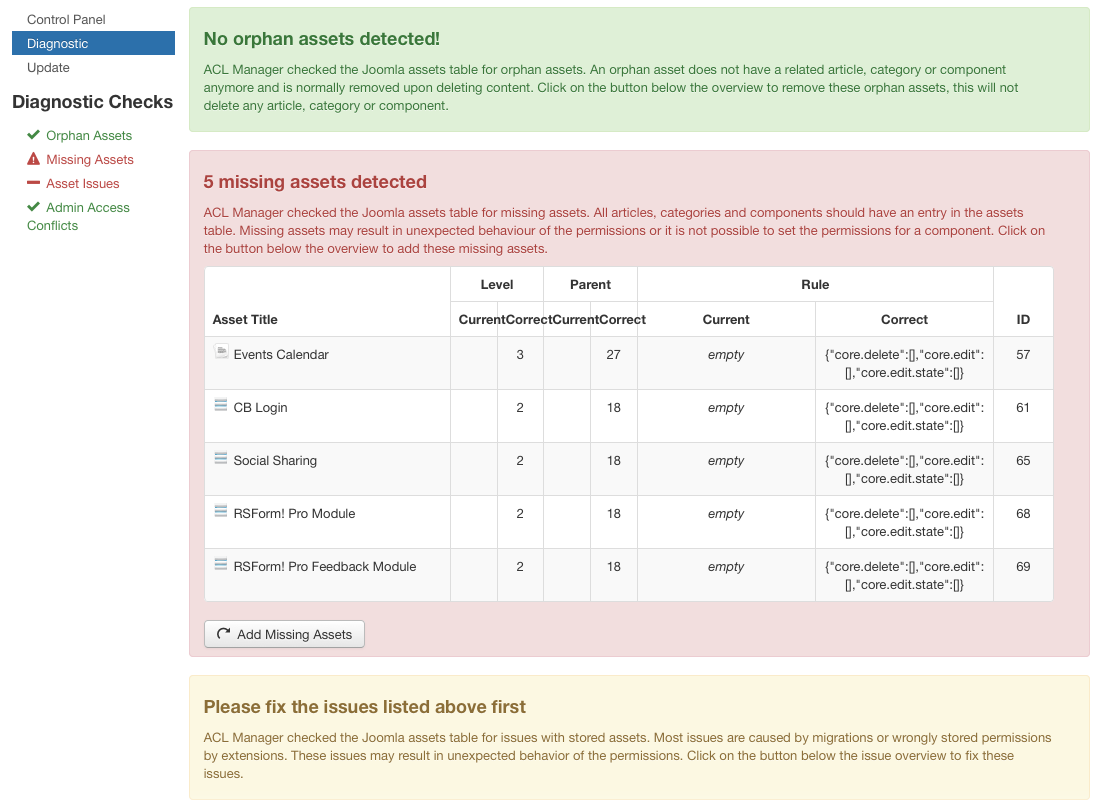Click the ID column header
The image size is (1105, 812).
(1023, 319)
